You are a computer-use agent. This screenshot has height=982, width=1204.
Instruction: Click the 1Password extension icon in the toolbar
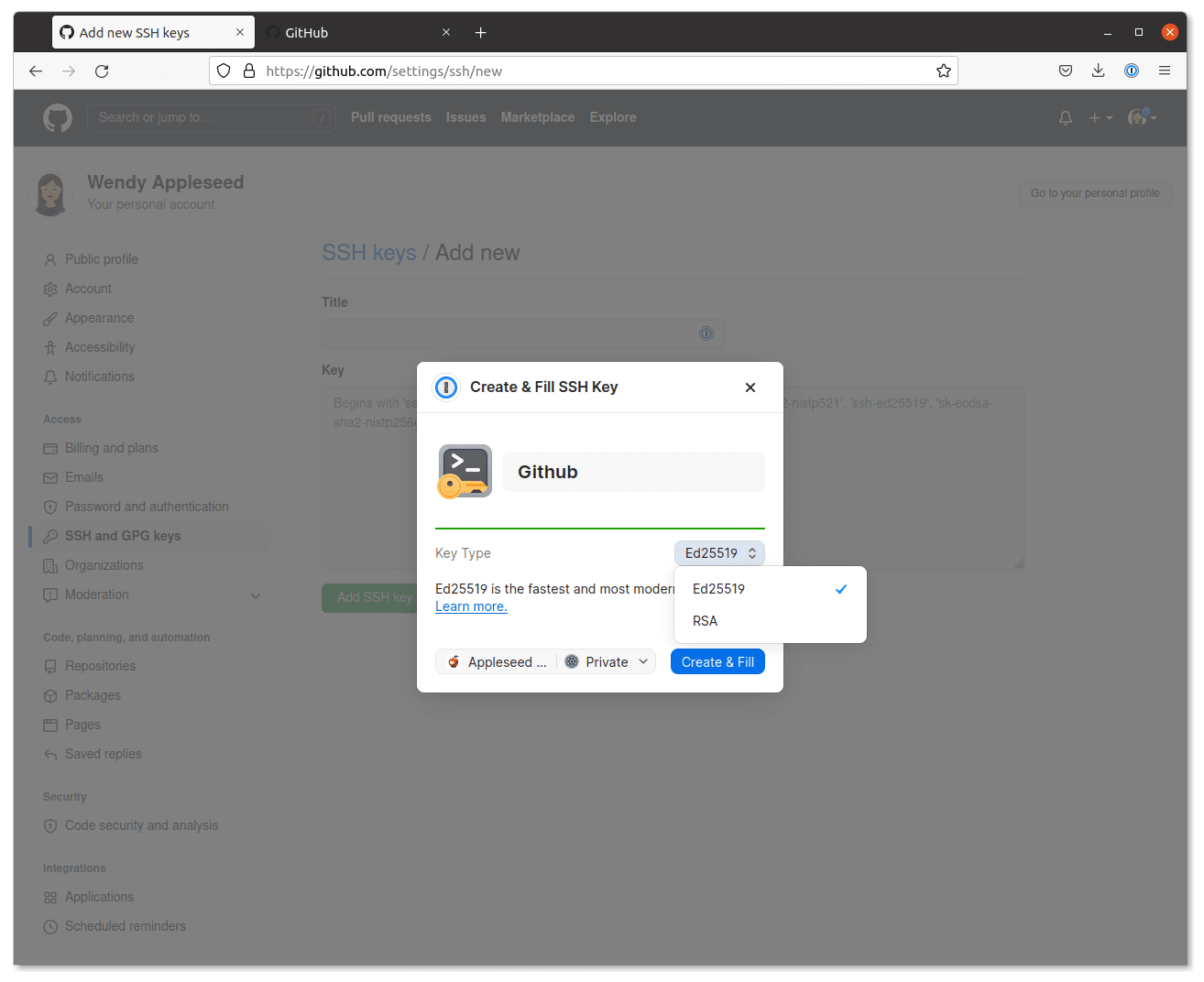click(x=1131, y=71)
